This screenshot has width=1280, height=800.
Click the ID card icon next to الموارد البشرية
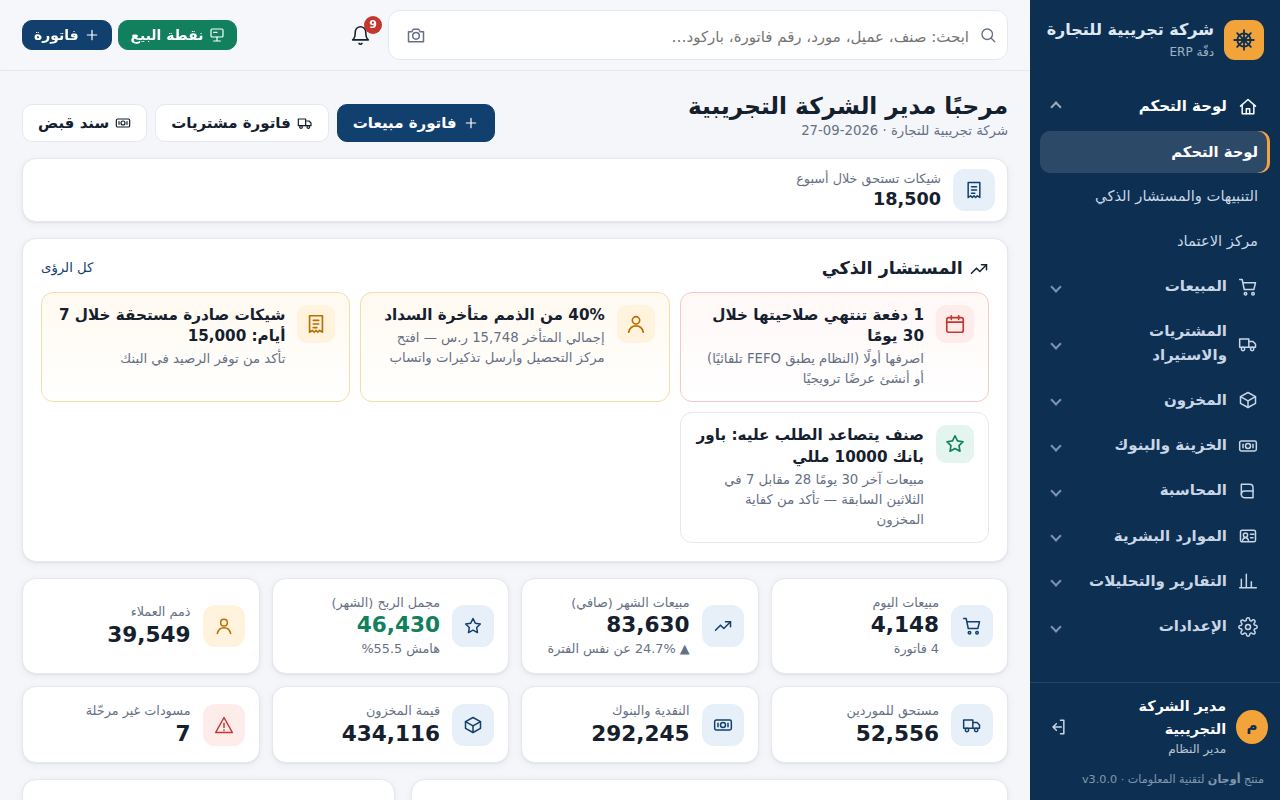(x=1247, y=536)
